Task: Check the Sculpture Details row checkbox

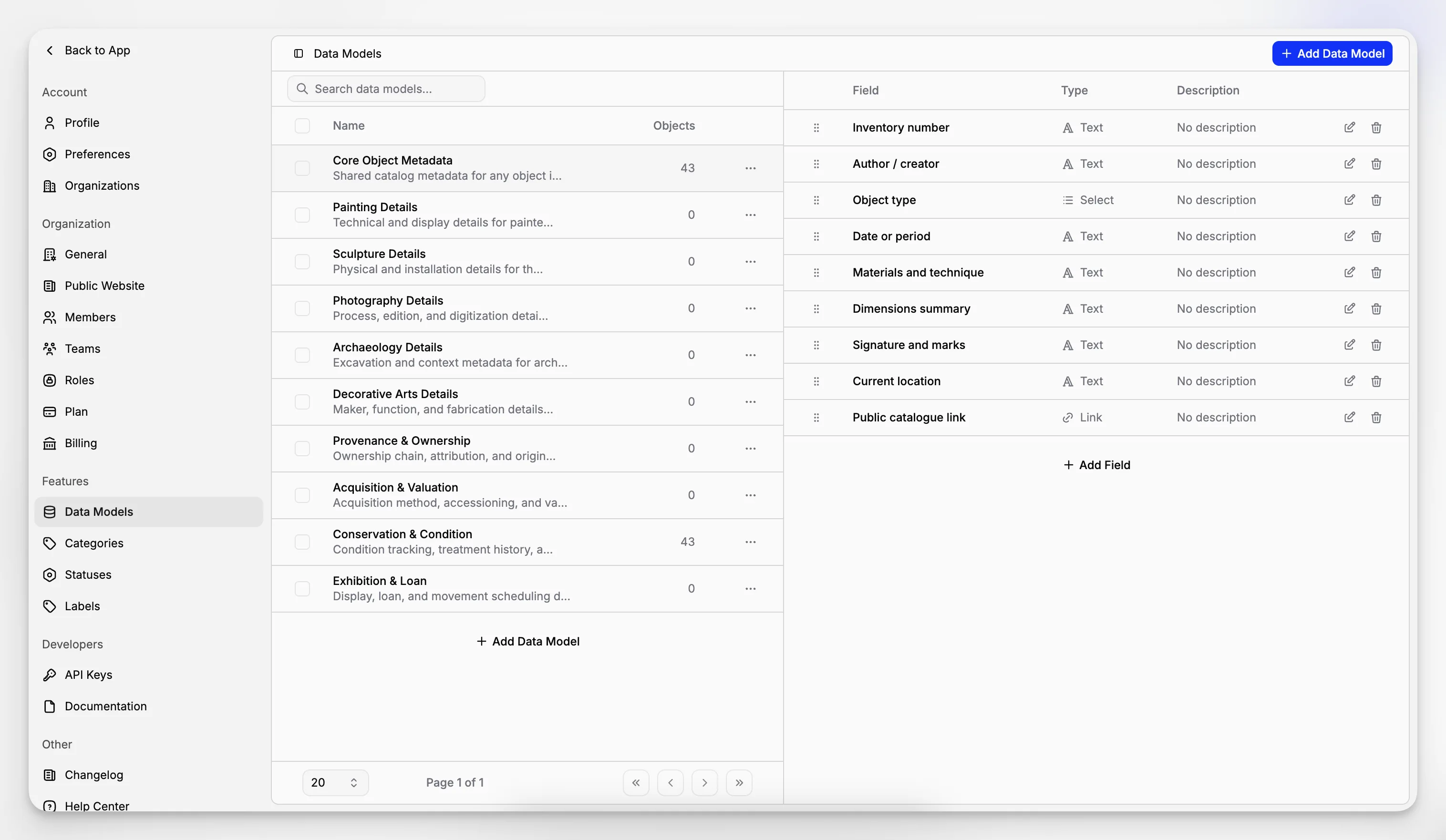Action: tap(302, 262)
